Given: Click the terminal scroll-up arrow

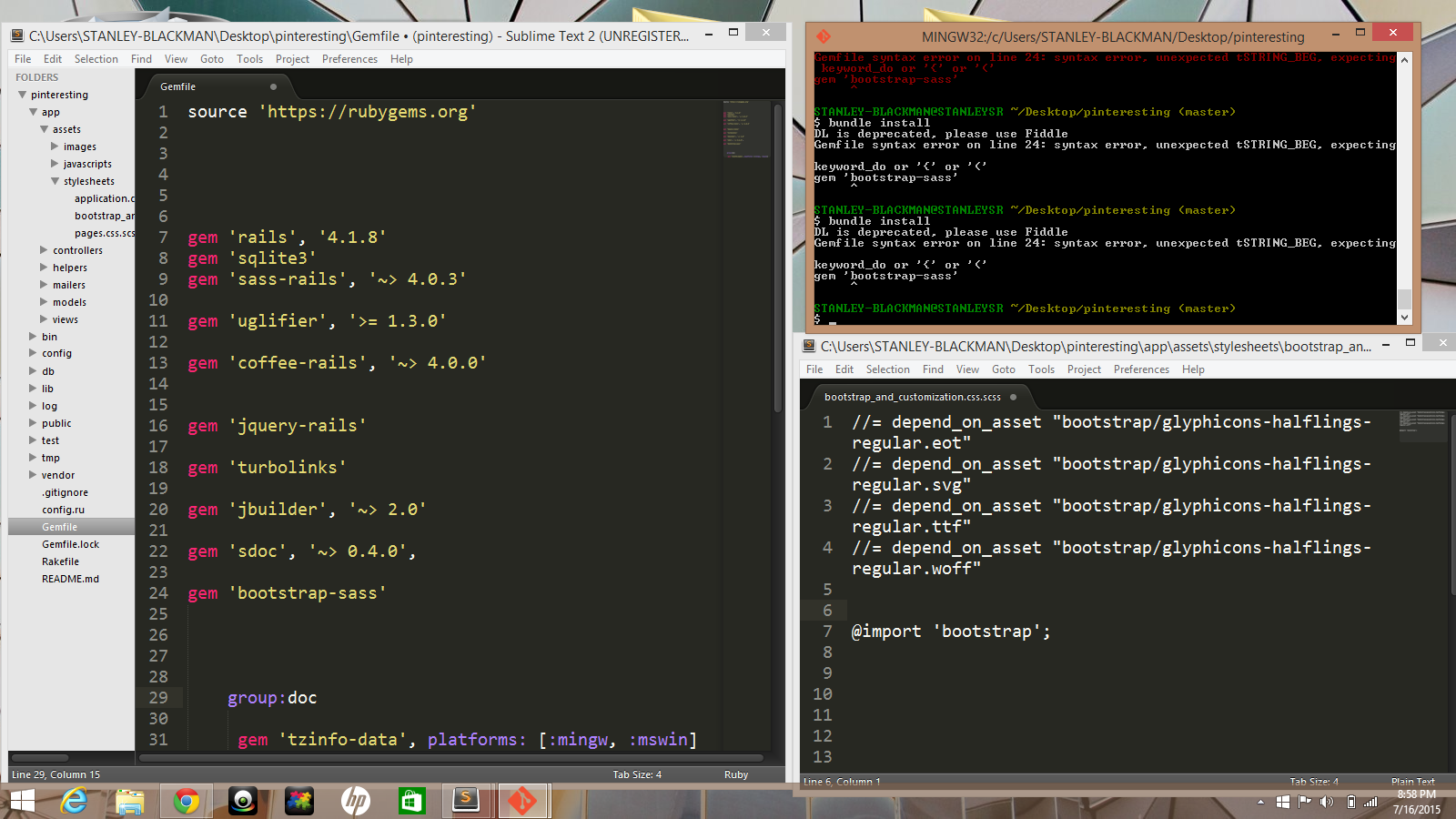Looking at the screenshot, I should click(1404, 59).
